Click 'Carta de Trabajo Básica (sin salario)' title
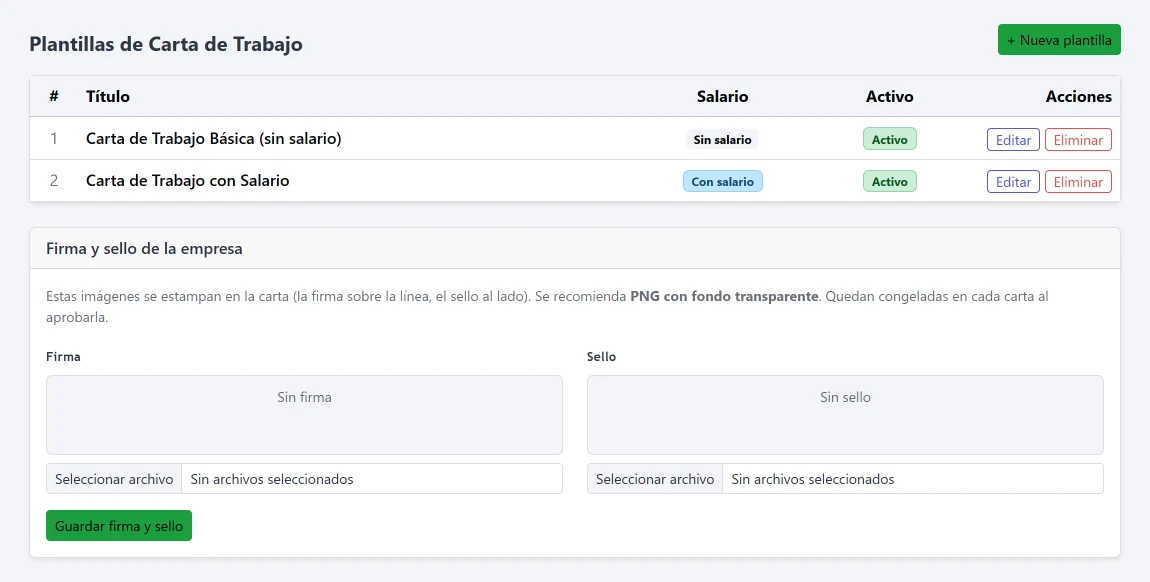 click(213, 139)
